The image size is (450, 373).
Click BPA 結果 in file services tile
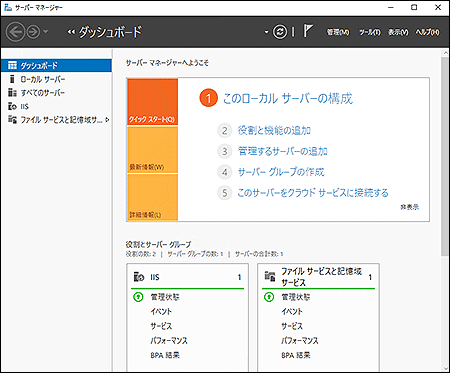(x=296, y=355)
